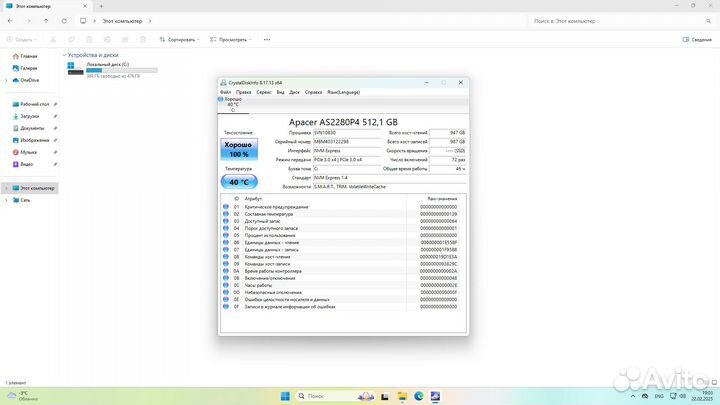Click the blue health status 'Хорошо 100 %' button
The height and width of the screenshot is (405, 720).
point(239,150)
